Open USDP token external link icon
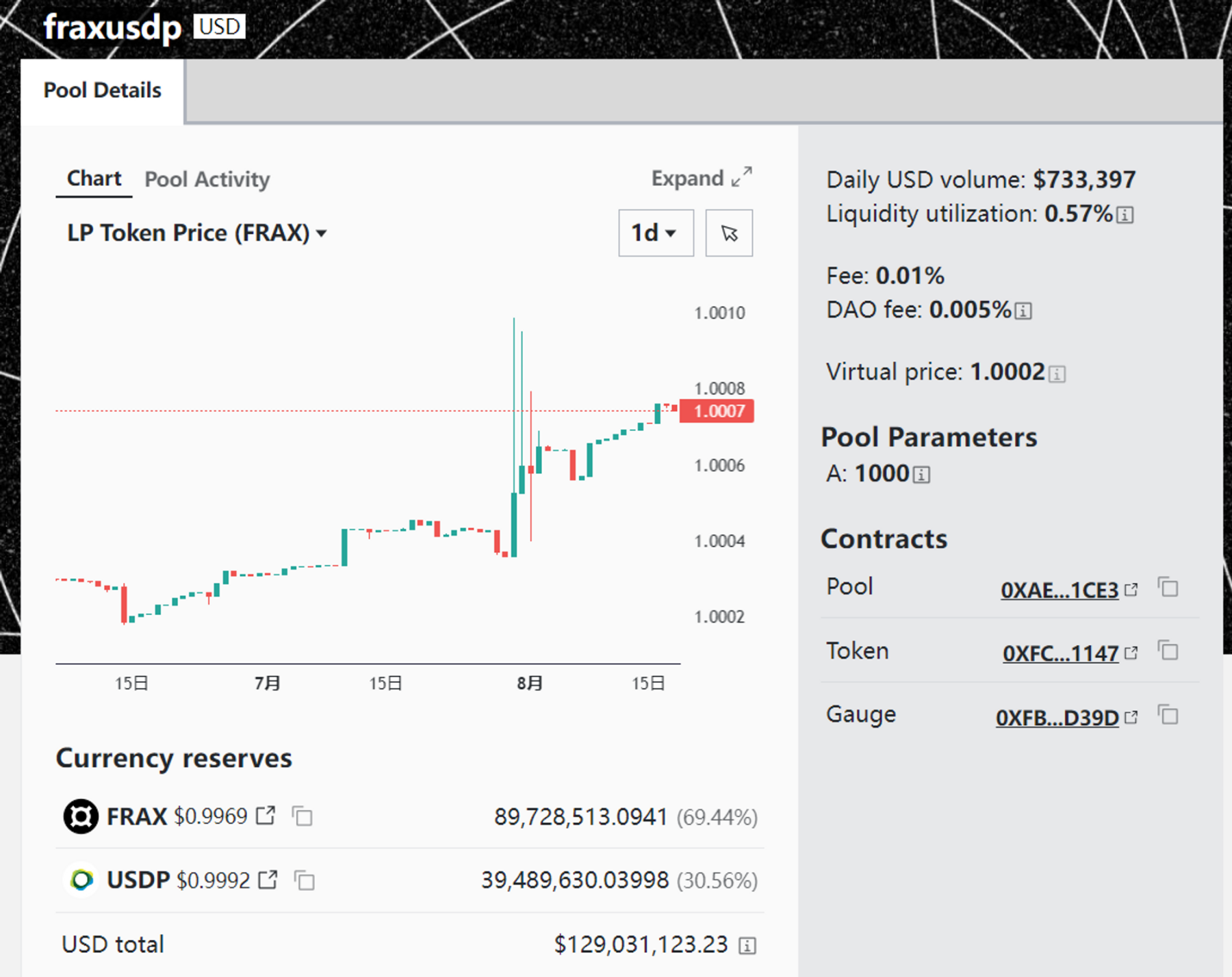1232x977 pixels. click(268, 879)
